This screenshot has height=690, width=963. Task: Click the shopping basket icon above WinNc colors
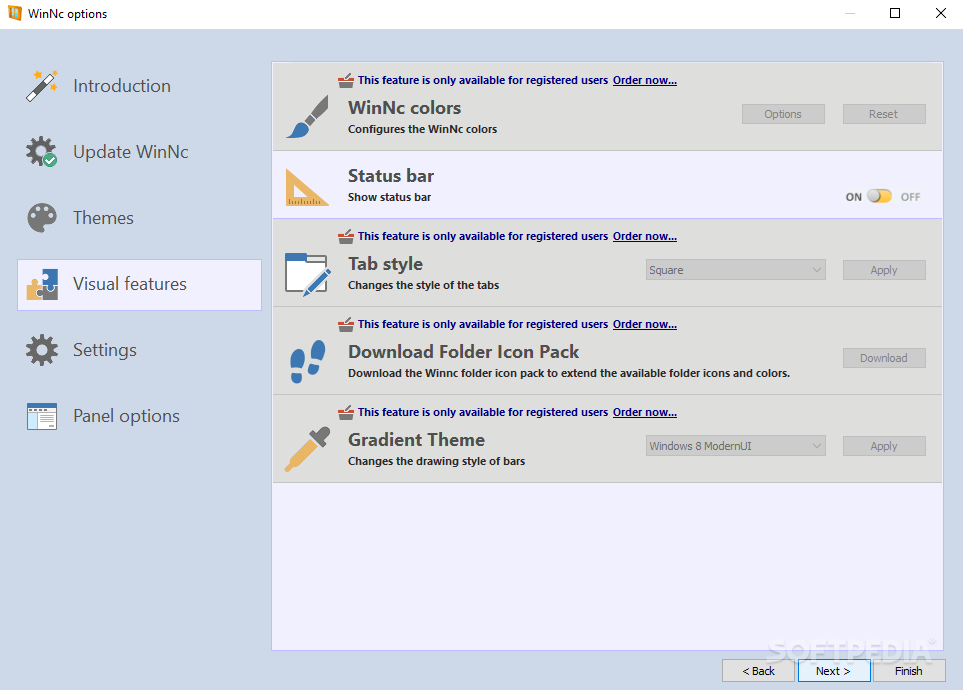346,80
